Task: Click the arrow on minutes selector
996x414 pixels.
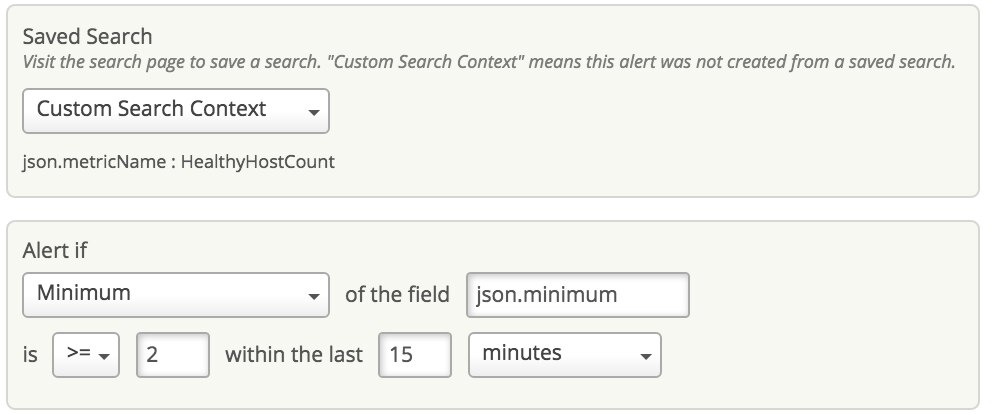Action: (645, 356)
